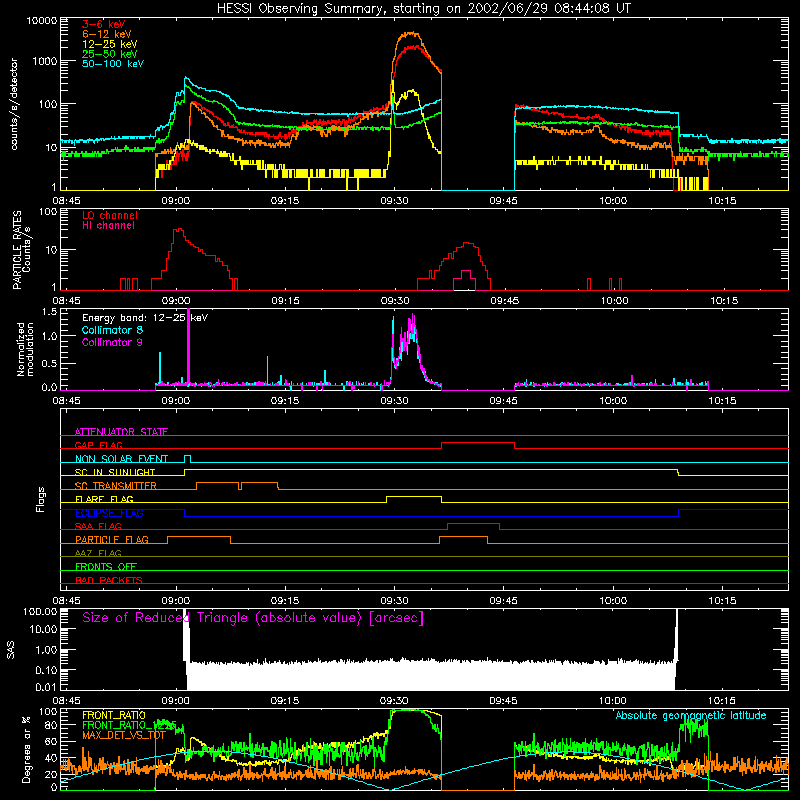Click the HESSI Observing Summary title
The width and height of the screenshot is (800, 800).
[424, 9]
